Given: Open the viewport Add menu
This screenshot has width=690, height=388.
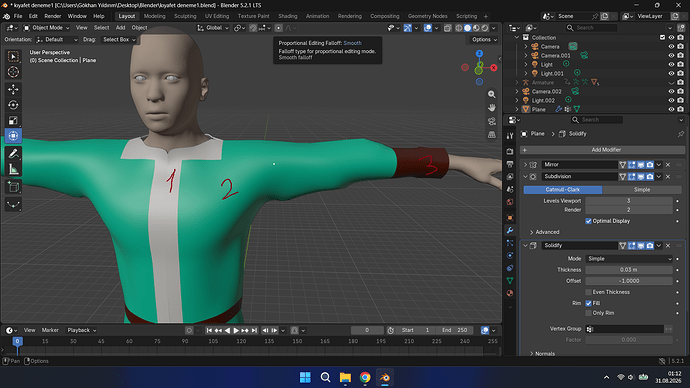Looking at the screenshot, I should click(x=120, y=28).
